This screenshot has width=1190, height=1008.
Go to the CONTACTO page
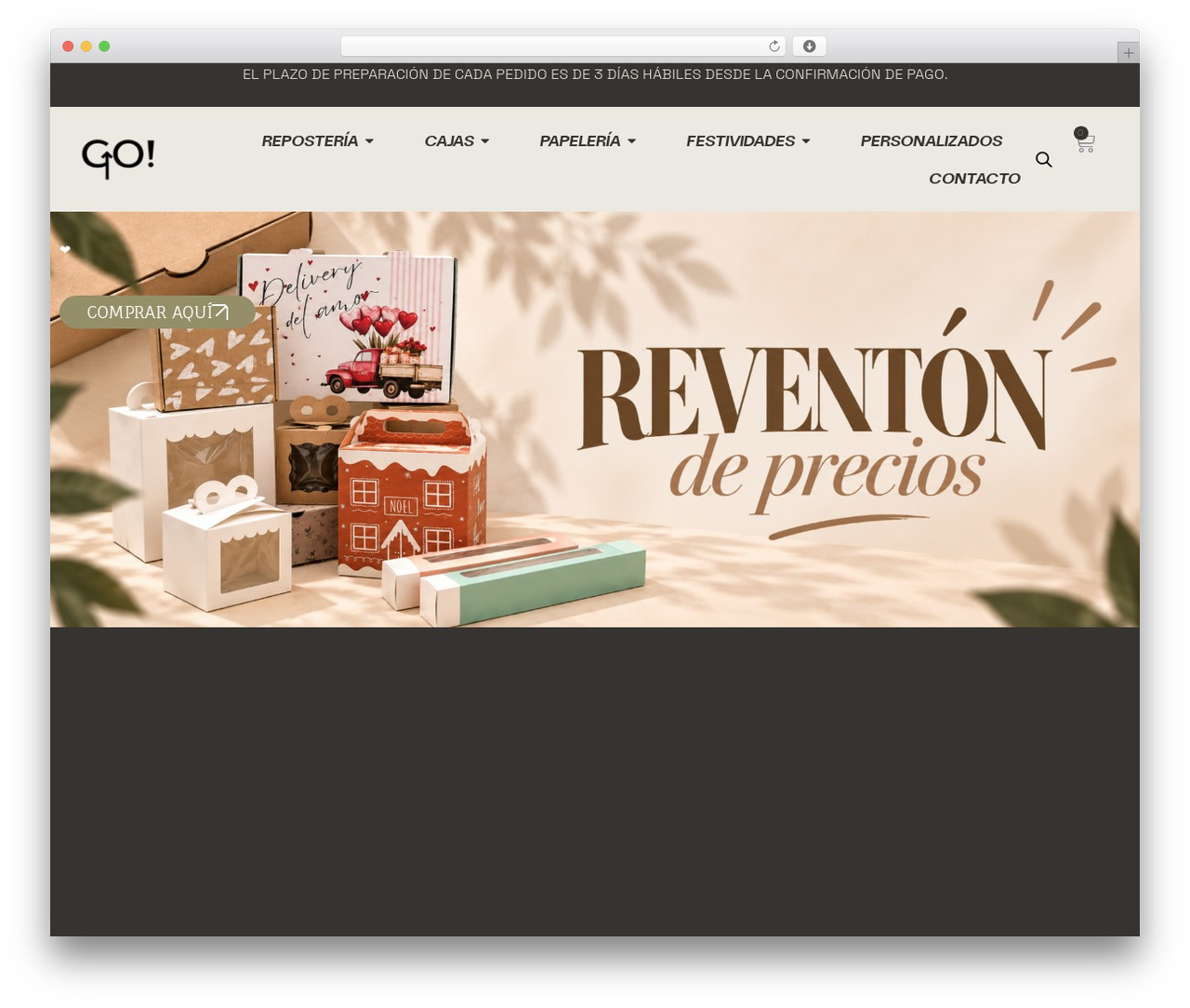[974, 179]
